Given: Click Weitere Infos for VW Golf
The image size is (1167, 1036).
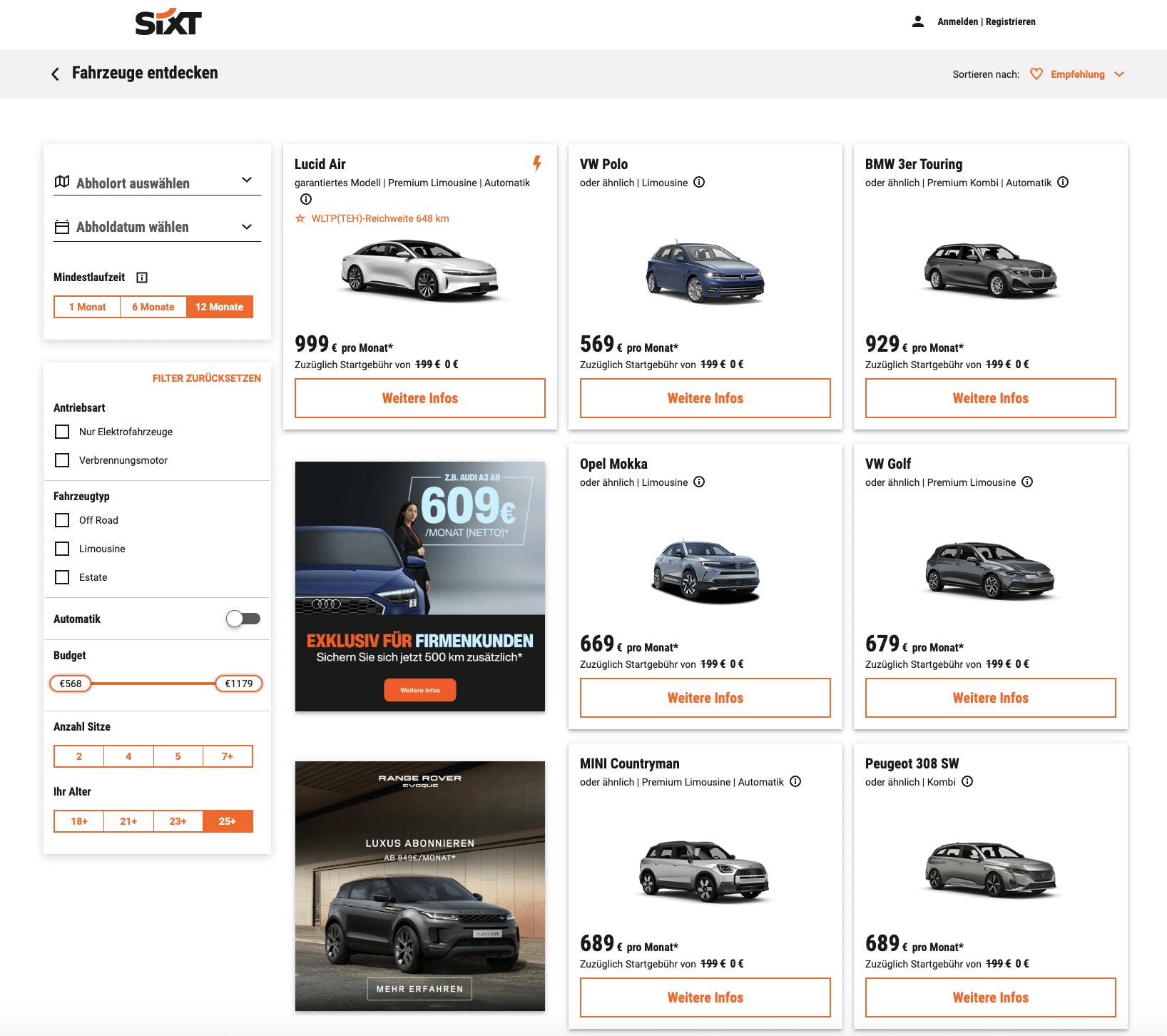Looking at the screenshot, I should [991, 698].
